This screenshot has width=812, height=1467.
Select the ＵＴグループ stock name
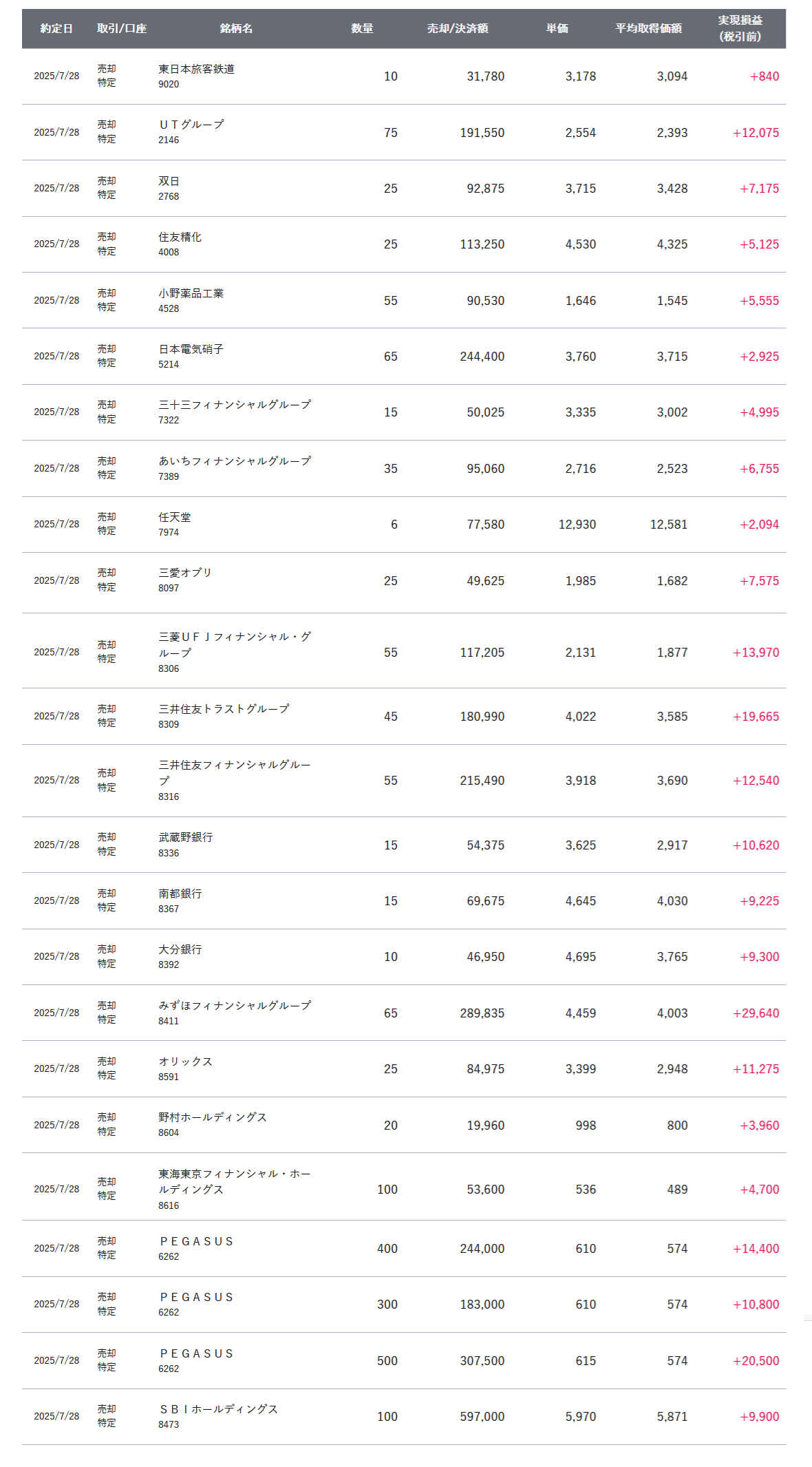click(191, 125)
